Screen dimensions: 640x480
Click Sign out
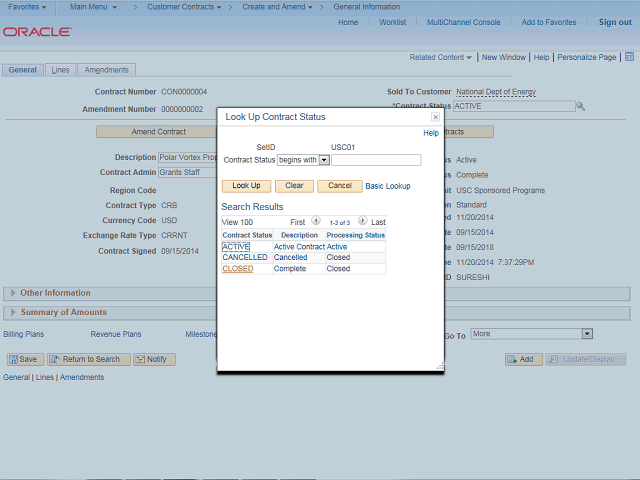point(615,22)
